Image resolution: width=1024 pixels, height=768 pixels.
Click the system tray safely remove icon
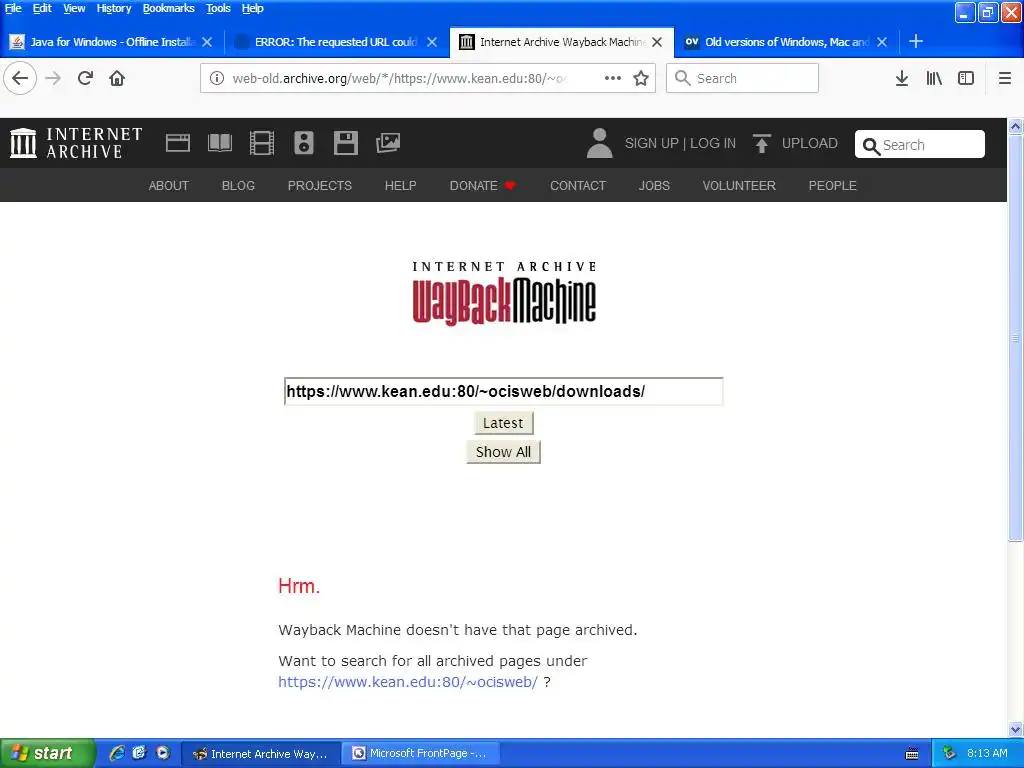coord(949,753)
